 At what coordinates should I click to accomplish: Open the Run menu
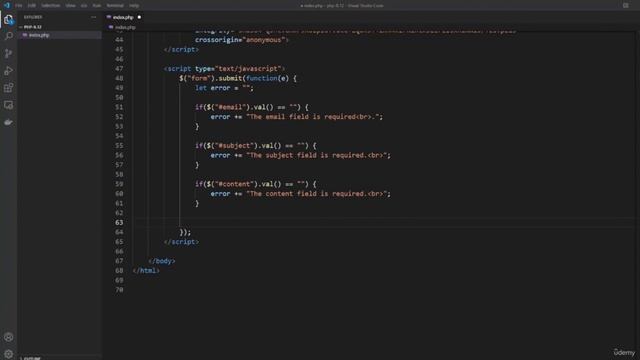click(x=97, y=6)
